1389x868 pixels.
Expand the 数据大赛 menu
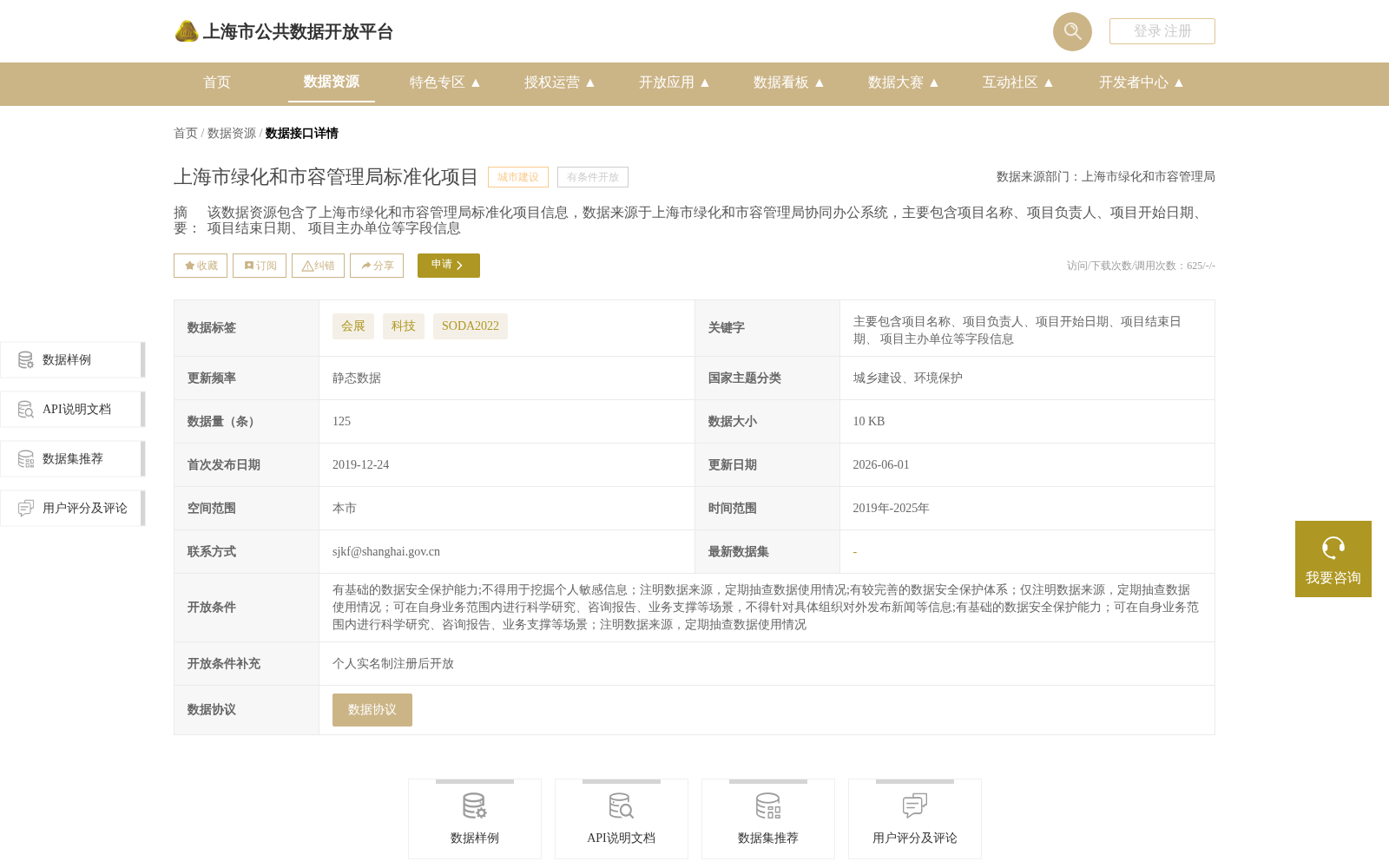point(904,82)
